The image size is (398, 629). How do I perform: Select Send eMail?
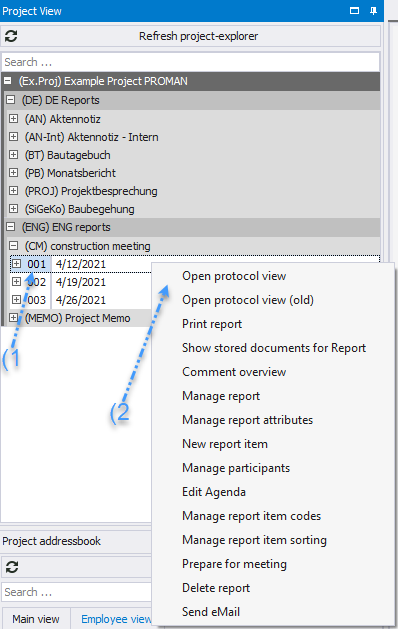tap(211, 612)
